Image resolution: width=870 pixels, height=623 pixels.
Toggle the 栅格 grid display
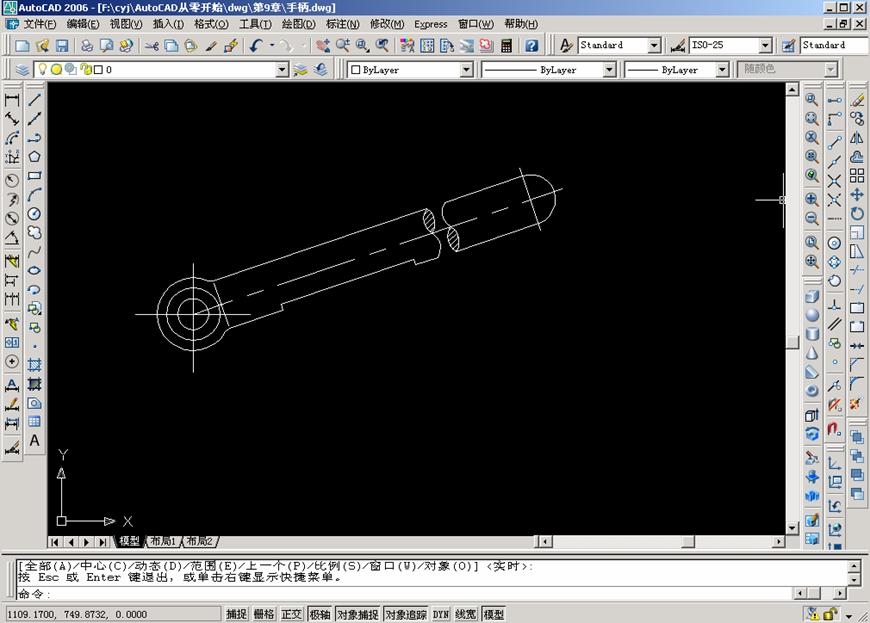(x=266, y=613)
